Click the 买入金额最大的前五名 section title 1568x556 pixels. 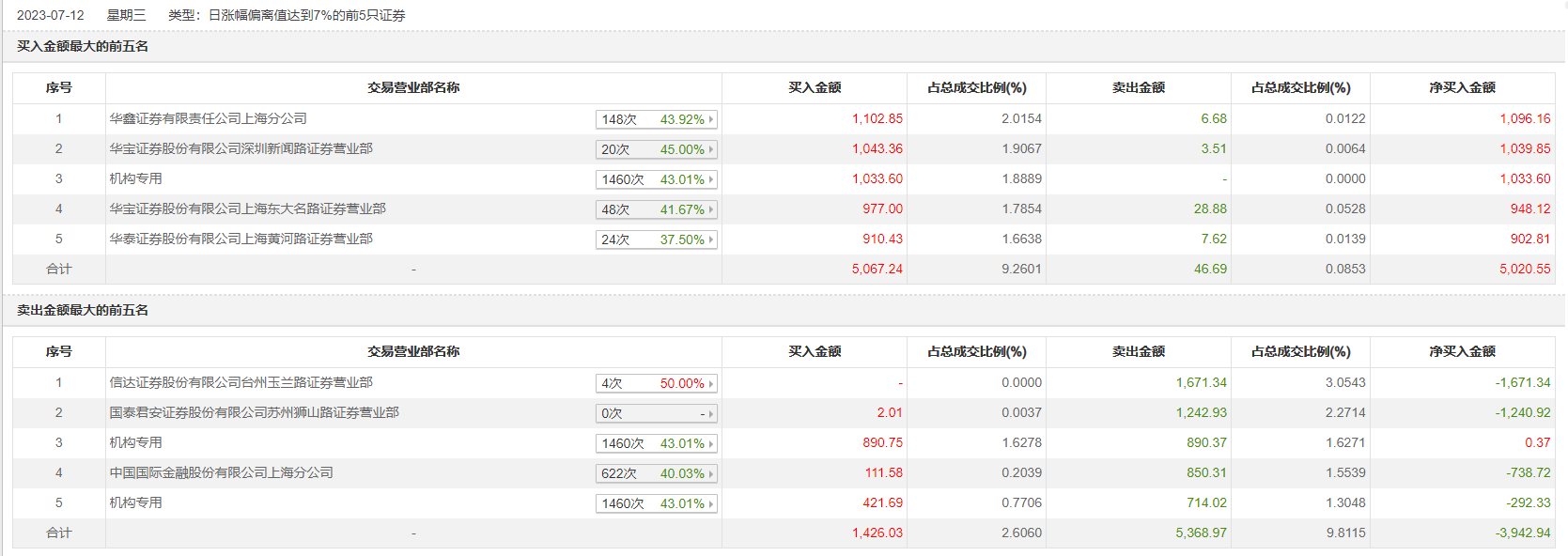coord(83,47)
